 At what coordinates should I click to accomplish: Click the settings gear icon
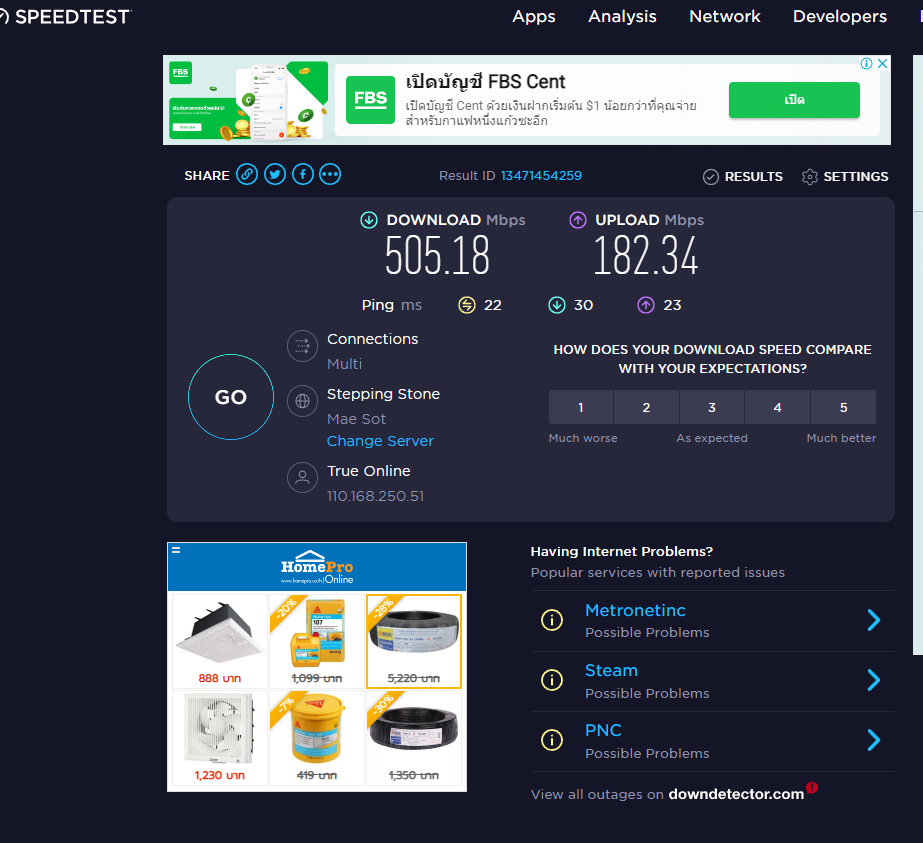tap(810, 177)
